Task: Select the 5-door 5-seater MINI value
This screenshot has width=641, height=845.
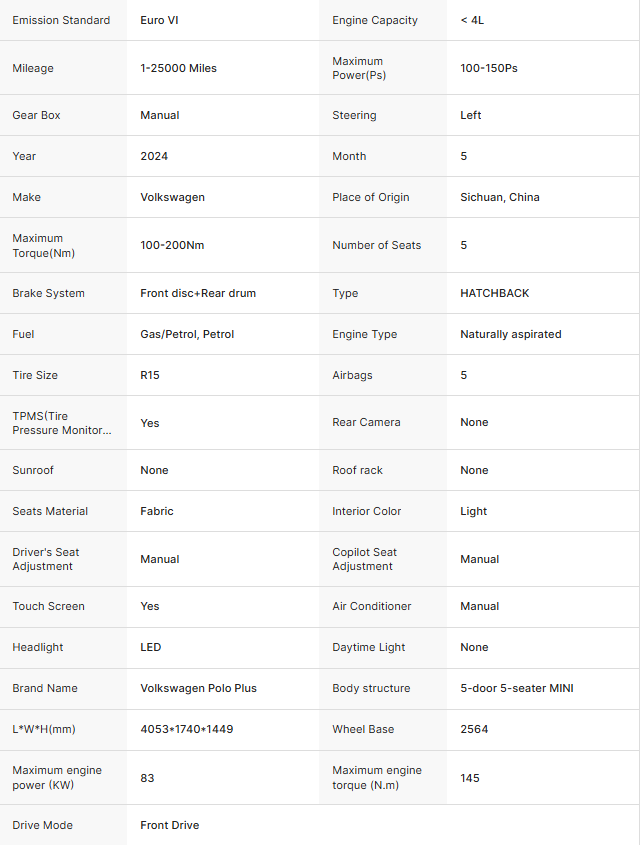Action: click(516, 688)
